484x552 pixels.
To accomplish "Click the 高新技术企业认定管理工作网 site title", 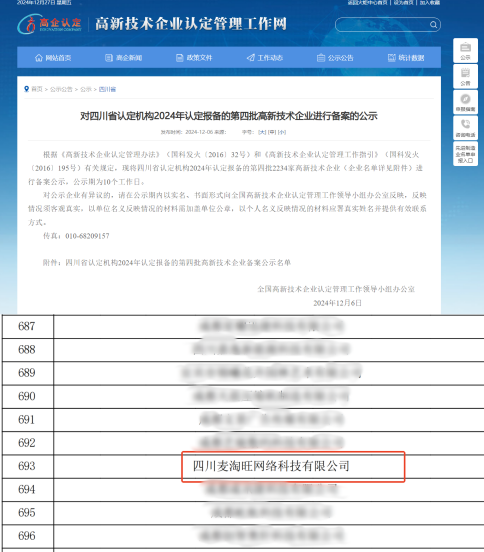I will point(191,24).
